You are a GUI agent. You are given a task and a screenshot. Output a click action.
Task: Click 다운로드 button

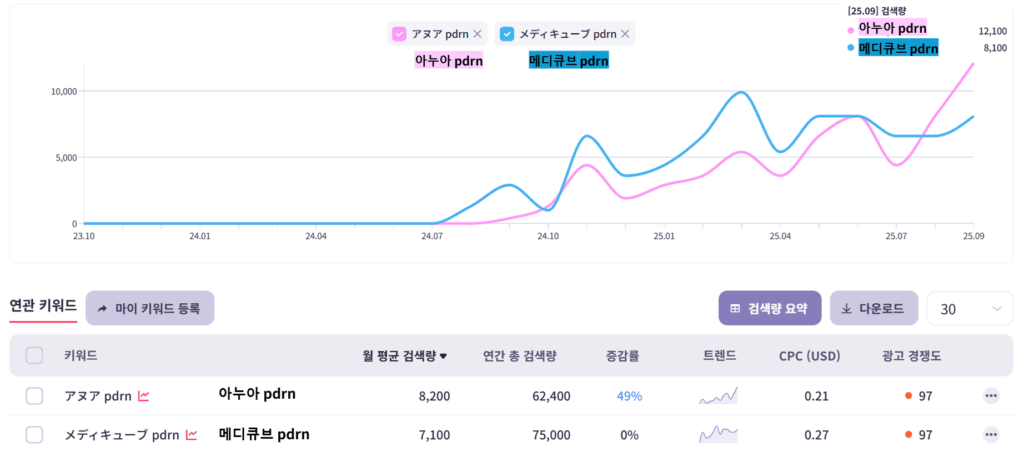coord(873,308)
